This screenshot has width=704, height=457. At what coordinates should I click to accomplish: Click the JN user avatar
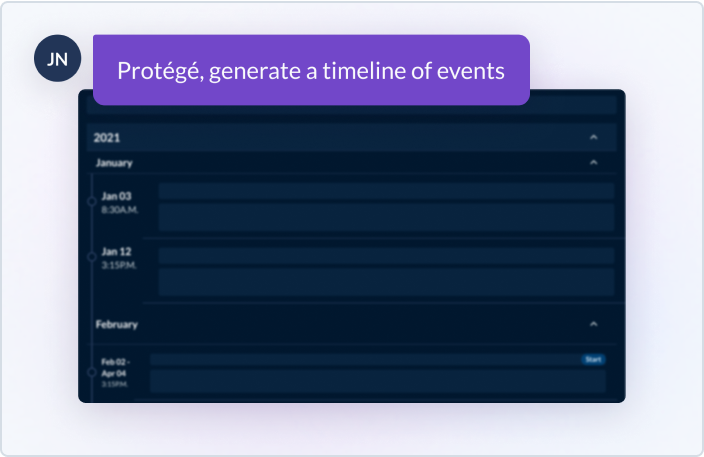coord(57,58)
